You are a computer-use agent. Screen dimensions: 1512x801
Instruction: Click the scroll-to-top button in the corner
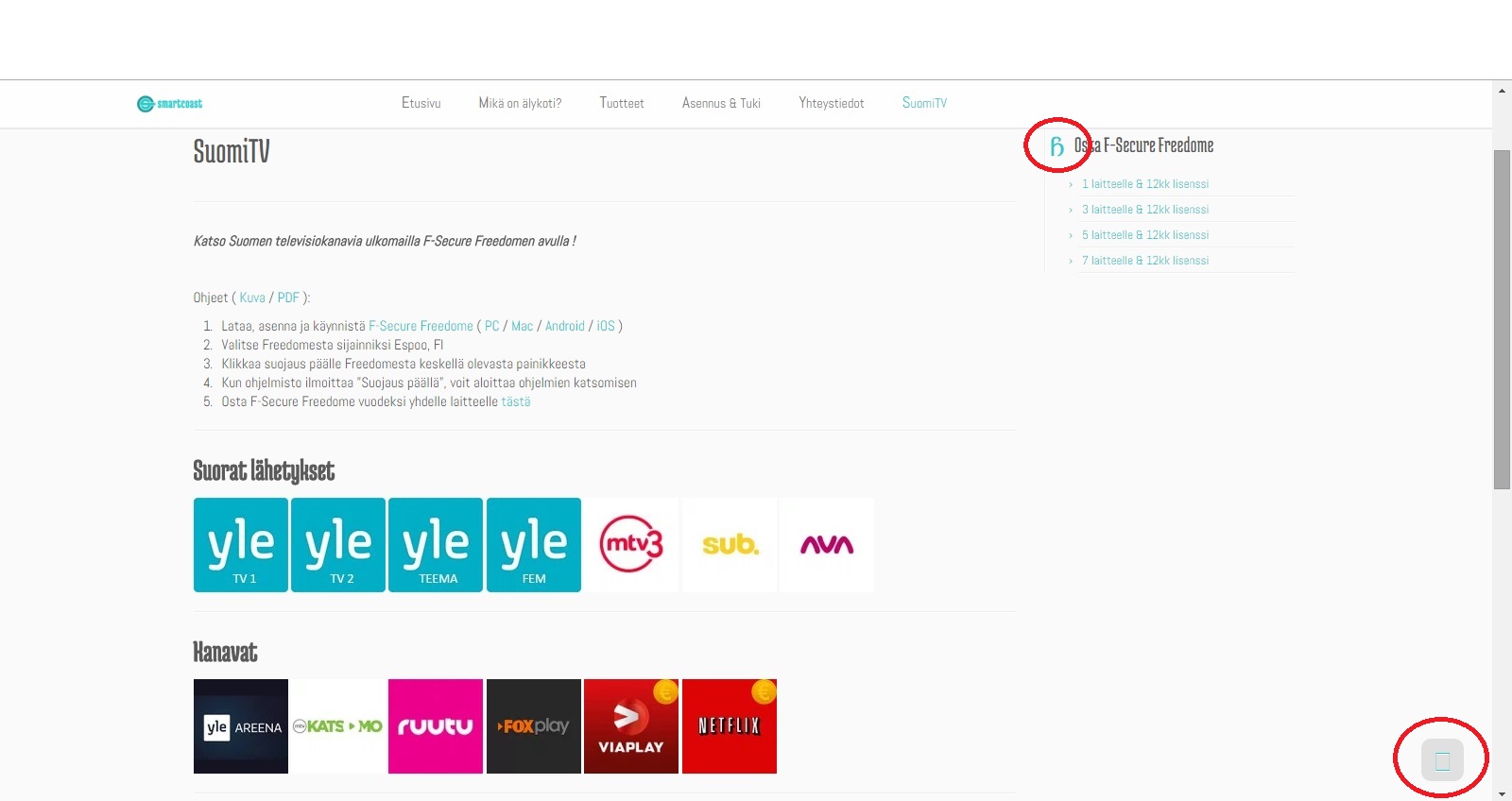click(1442, 760)
